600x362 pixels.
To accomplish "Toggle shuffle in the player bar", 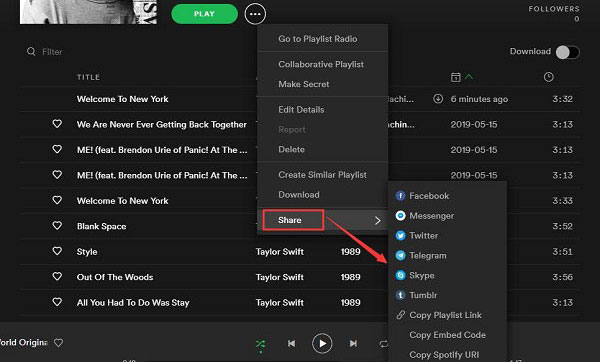I will [261, 344].
